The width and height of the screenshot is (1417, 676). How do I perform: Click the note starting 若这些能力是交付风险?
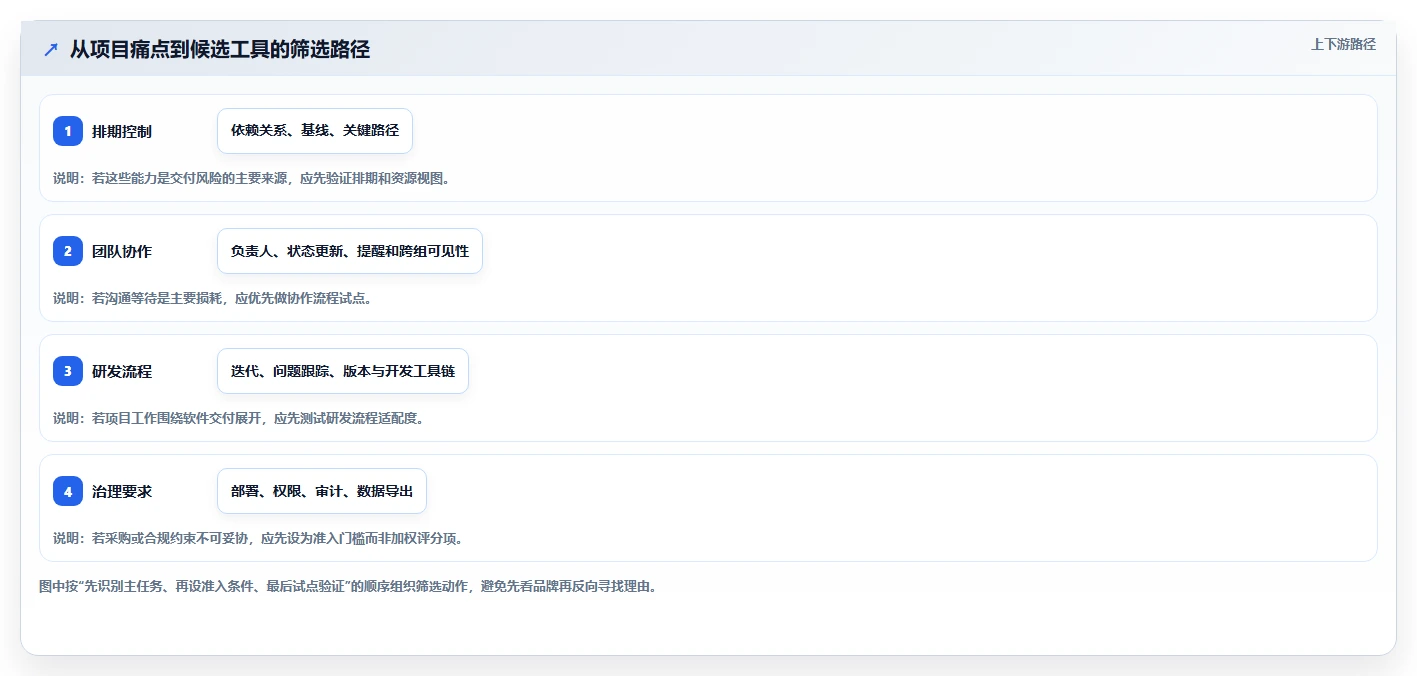[x=252, y=178]
